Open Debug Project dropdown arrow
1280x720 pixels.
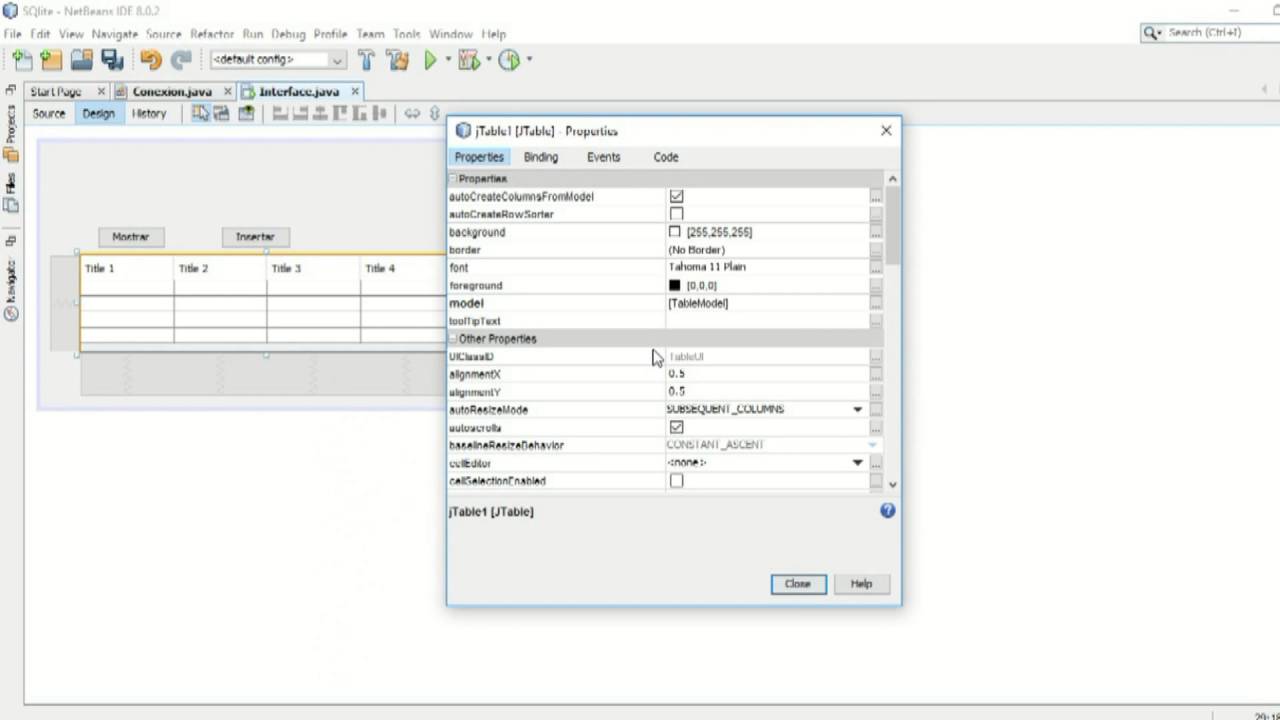click(488, 60)
